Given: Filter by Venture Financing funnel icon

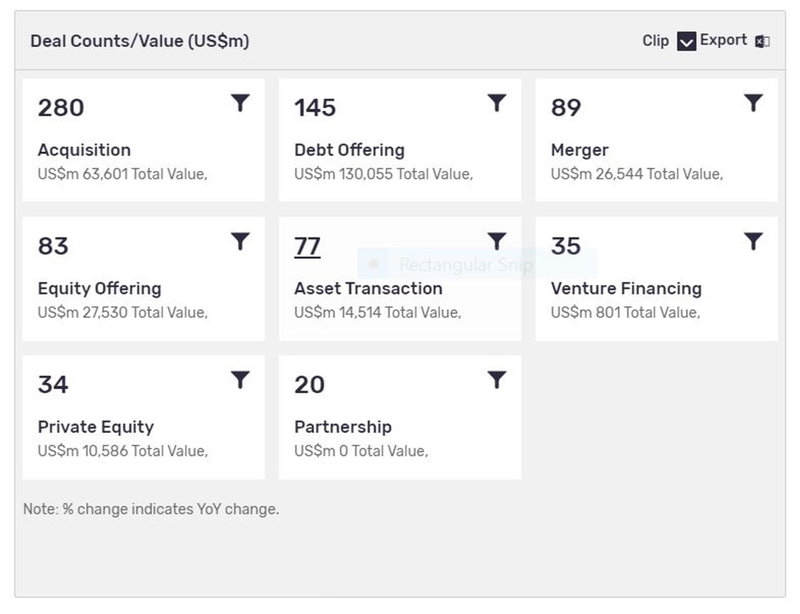Looking at the screenshot, I should 754,241.
